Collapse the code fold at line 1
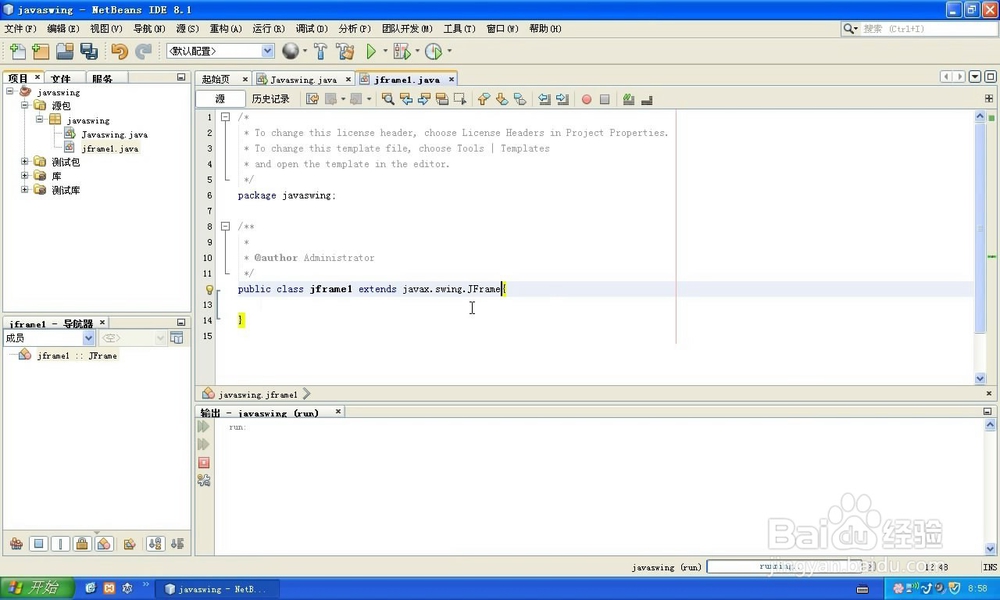Image resolution: width=1000 pixels, height=600 pixels. (225, 117)
